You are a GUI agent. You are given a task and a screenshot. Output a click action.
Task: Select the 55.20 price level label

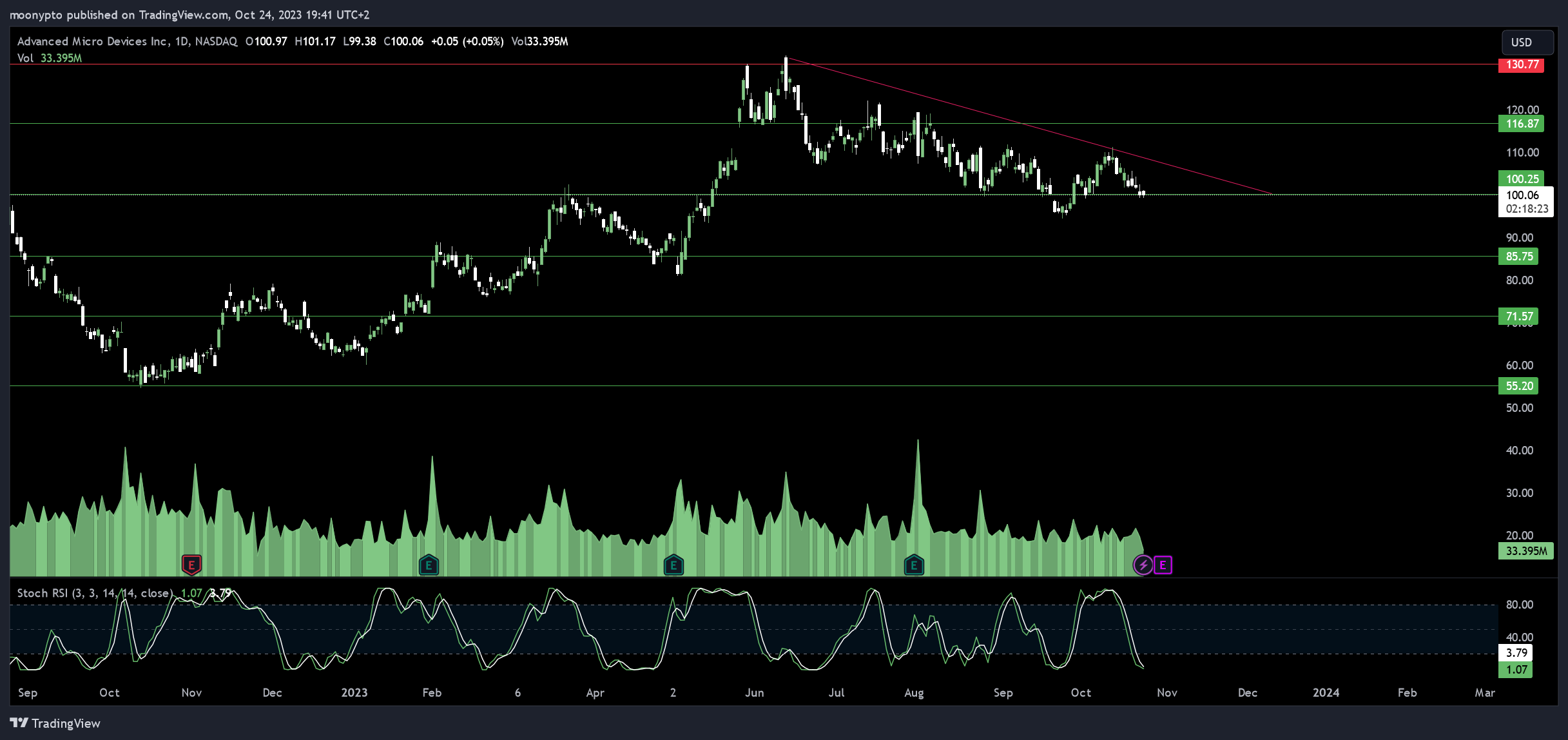pos(1518,386)
